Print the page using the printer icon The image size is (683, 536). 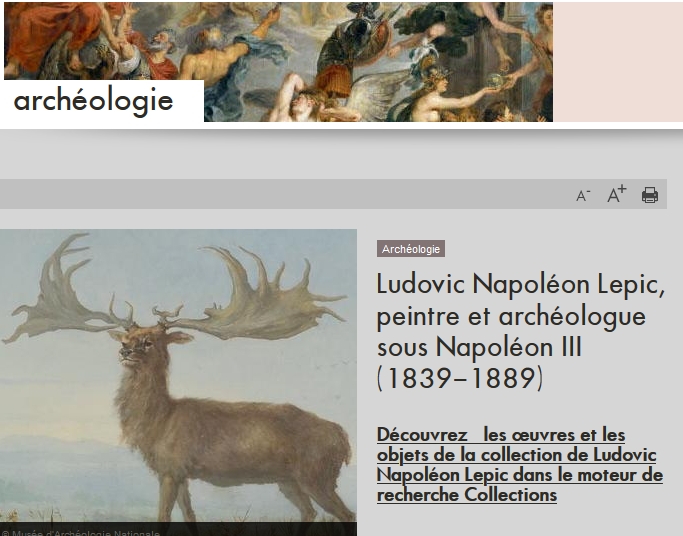(649, 195)
